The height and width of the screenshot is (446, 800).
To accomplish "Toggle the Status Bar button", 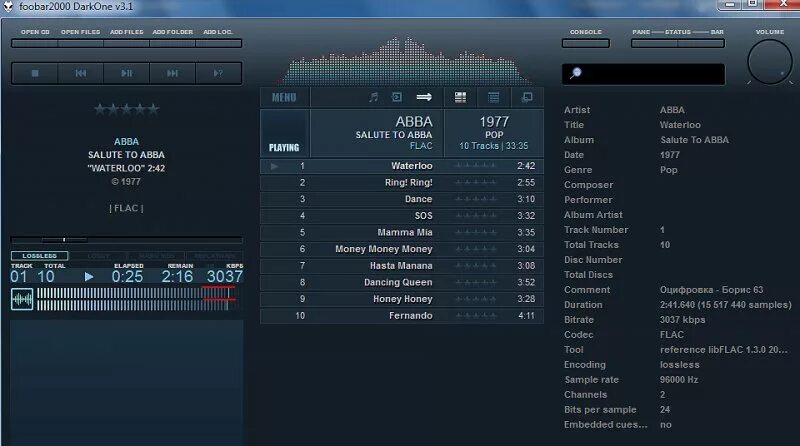I will point(701,43).
